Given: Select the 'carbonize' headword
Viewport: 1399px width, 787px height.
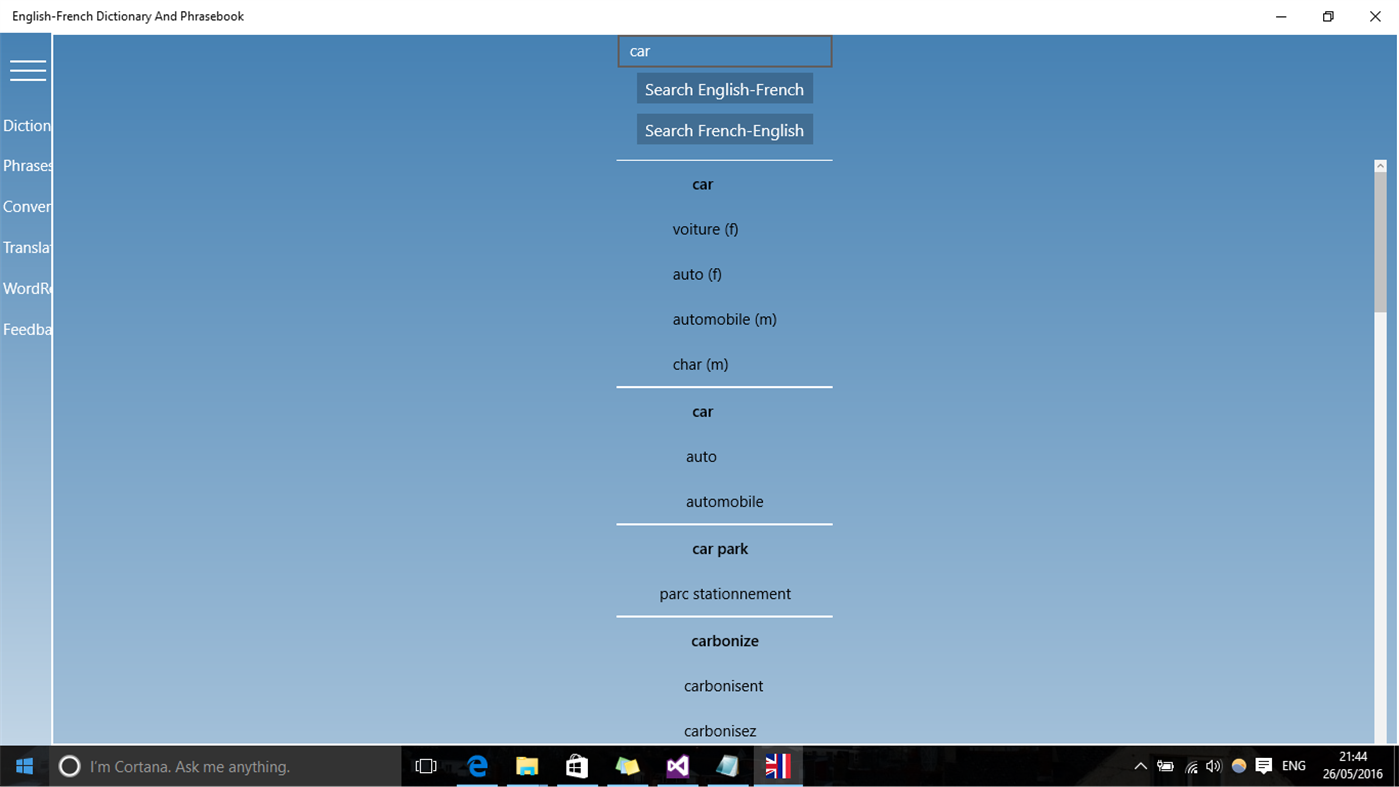Looking at the screenshot, I should [724, 640].
